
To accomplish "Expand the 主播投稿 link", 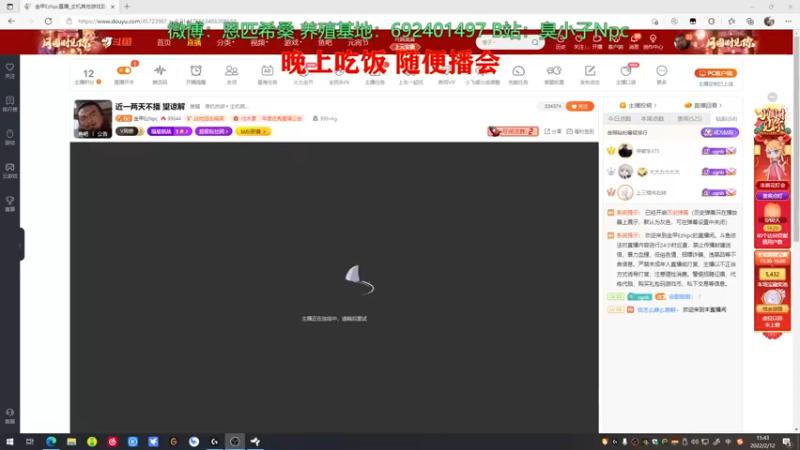I will [638, 105].
